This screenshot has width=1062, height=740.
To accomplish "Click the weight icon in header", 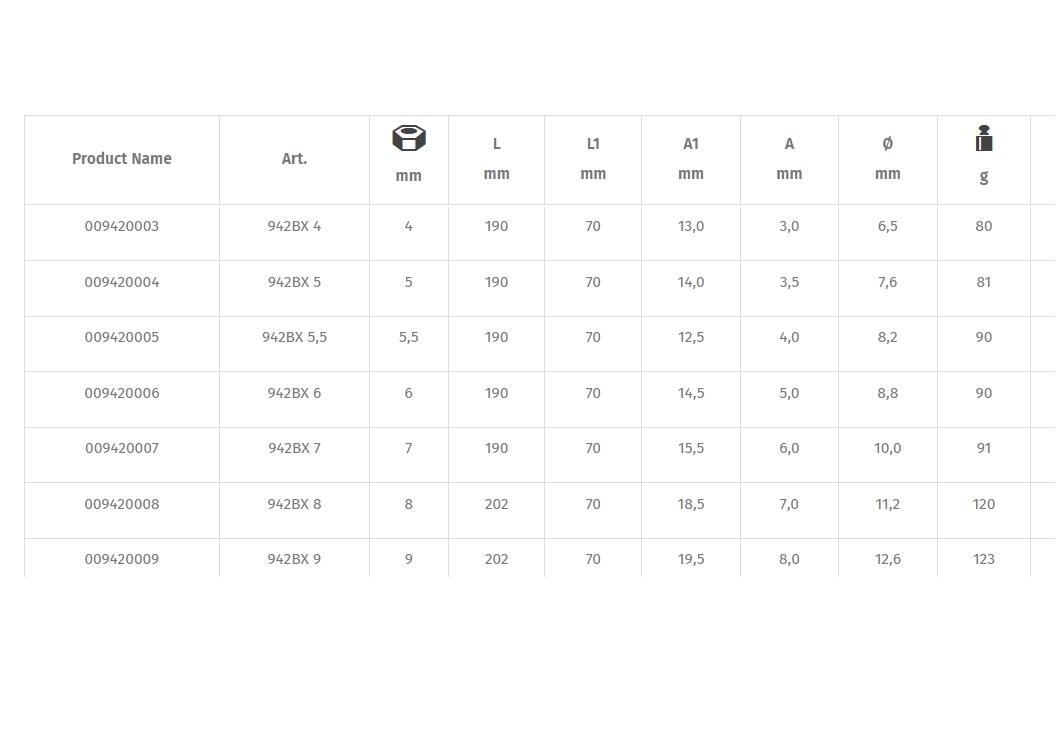I will [984, 140].
